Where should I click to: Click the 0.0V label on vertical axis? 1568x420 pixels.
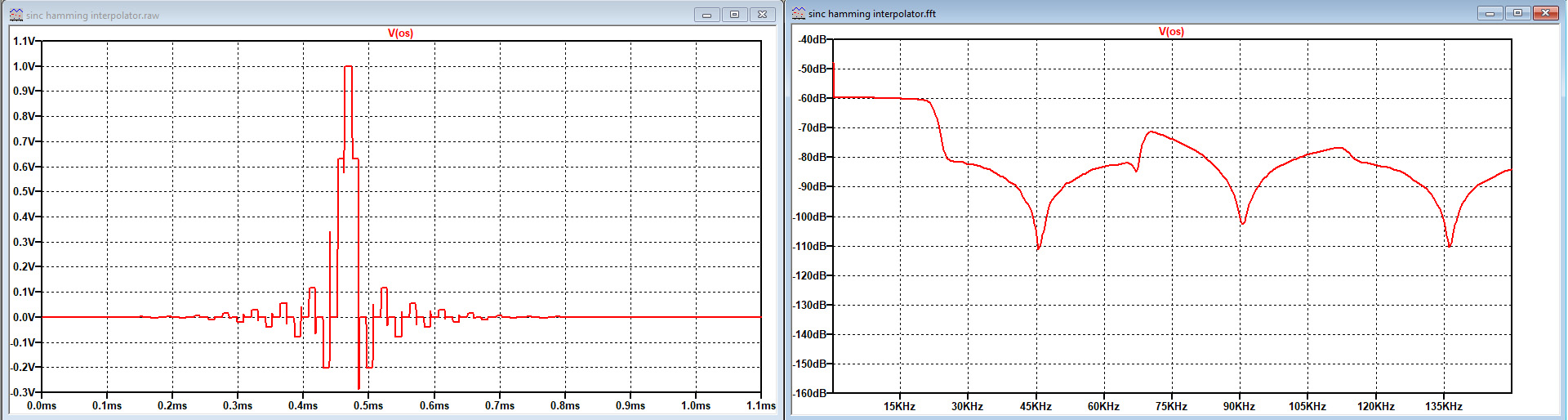click(24, 317)
